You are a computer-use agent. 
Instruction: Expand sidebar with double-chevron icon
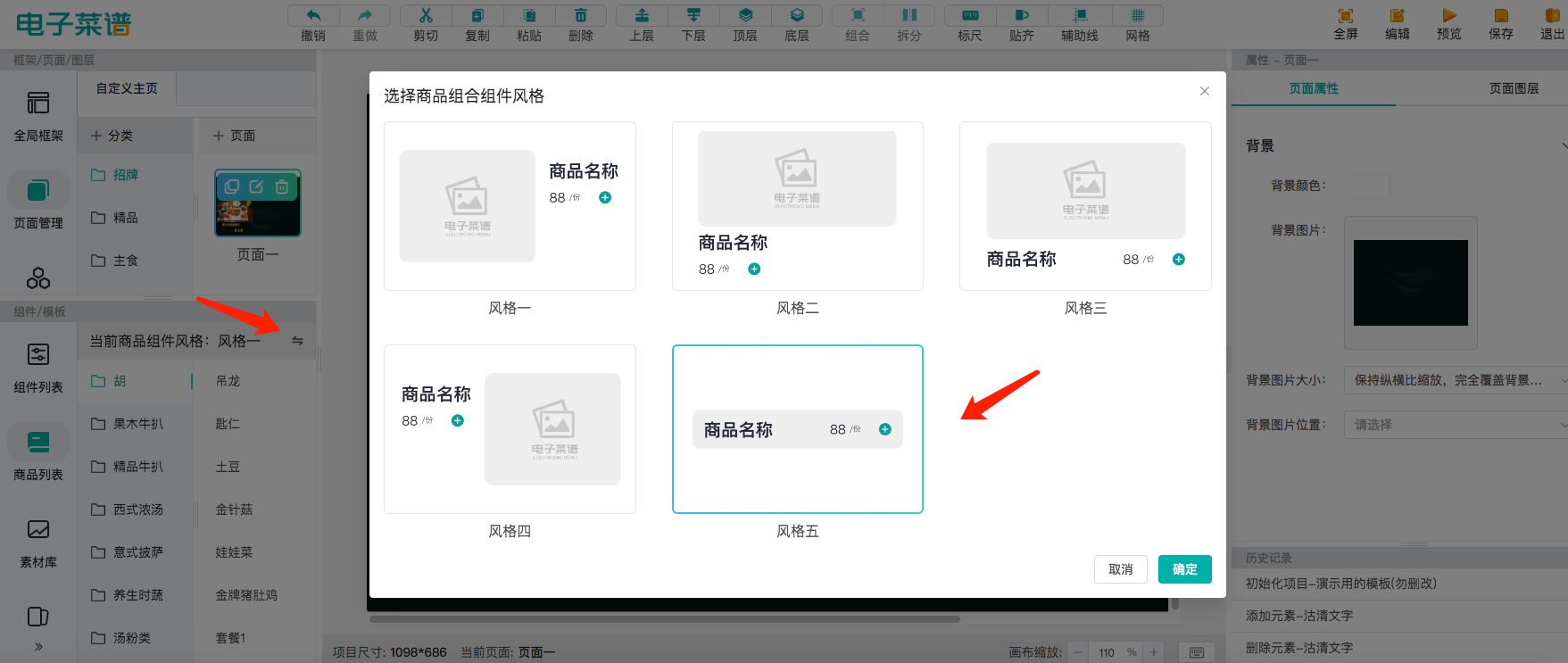(x=38, y=647)
